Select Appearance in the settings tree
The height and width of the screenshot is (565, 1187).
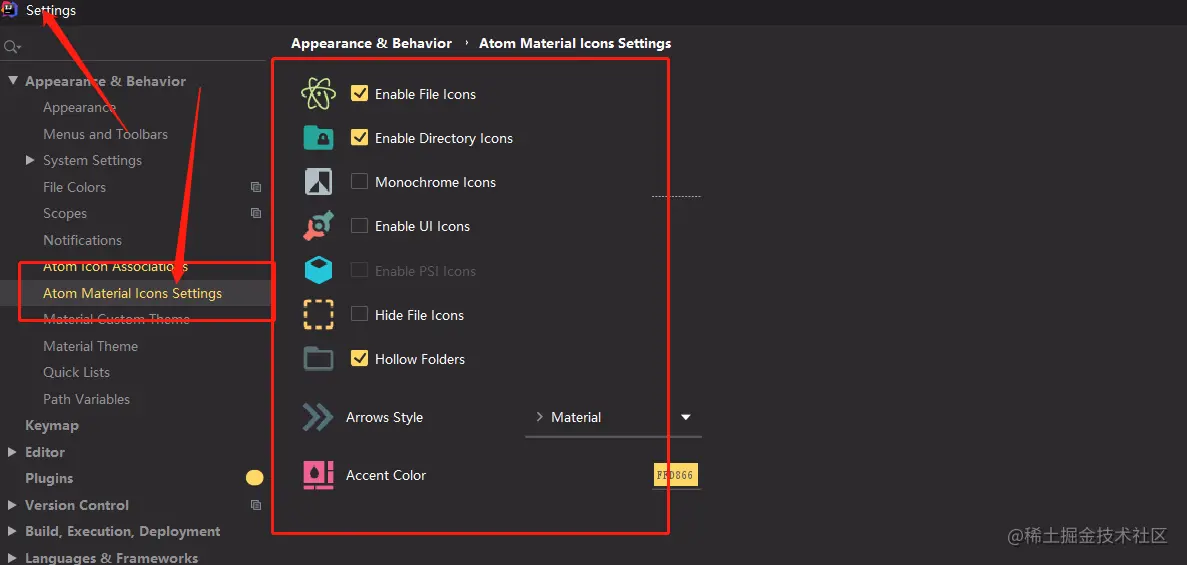coord(79,108)
